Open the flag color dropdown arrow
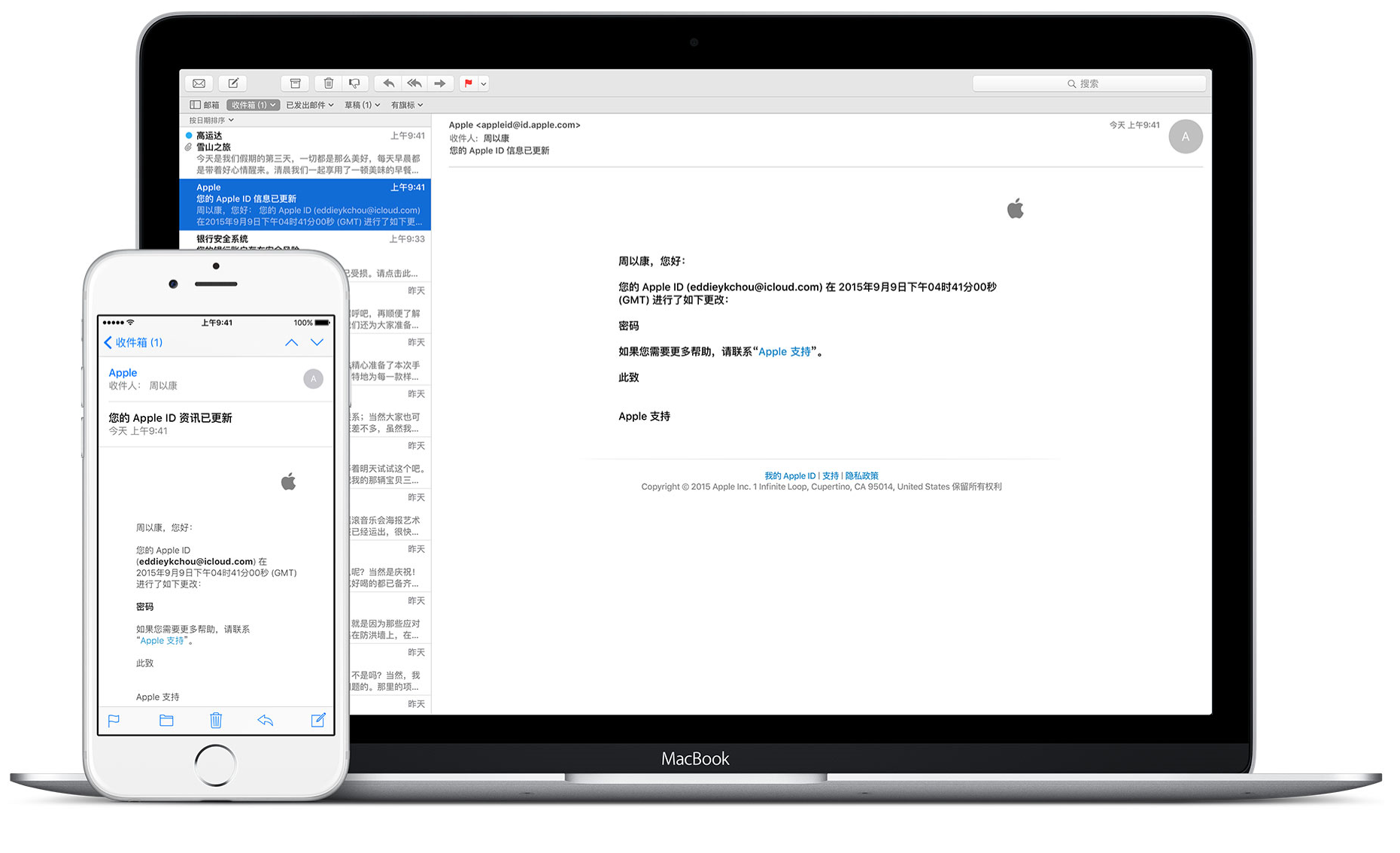 pyautogui.click(x=484, y=83)
